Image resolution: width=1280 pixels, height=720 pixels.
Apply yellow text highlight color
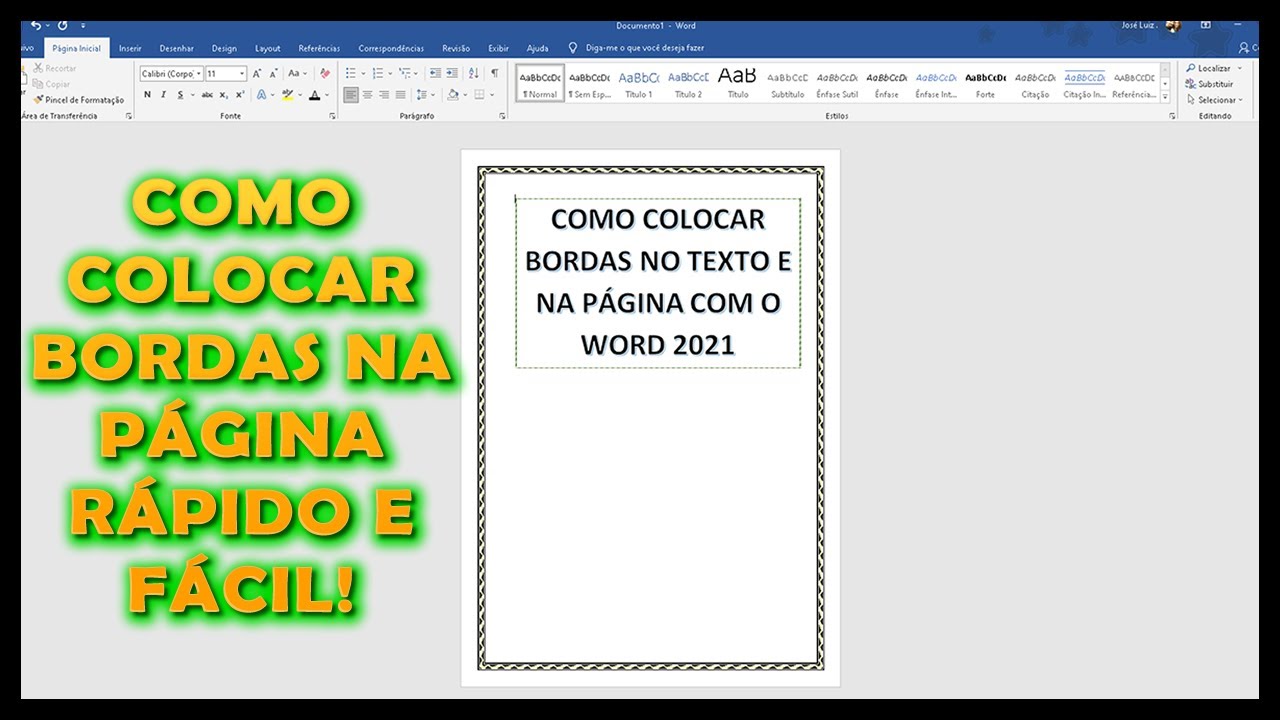pos(288,95)
